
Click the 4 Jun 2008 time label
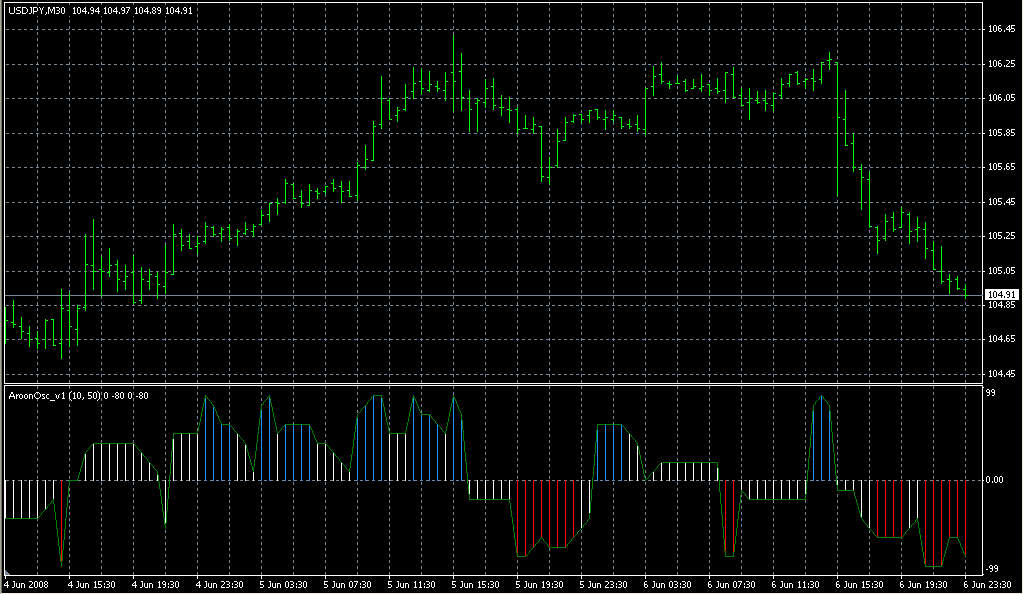pos(27,585)
